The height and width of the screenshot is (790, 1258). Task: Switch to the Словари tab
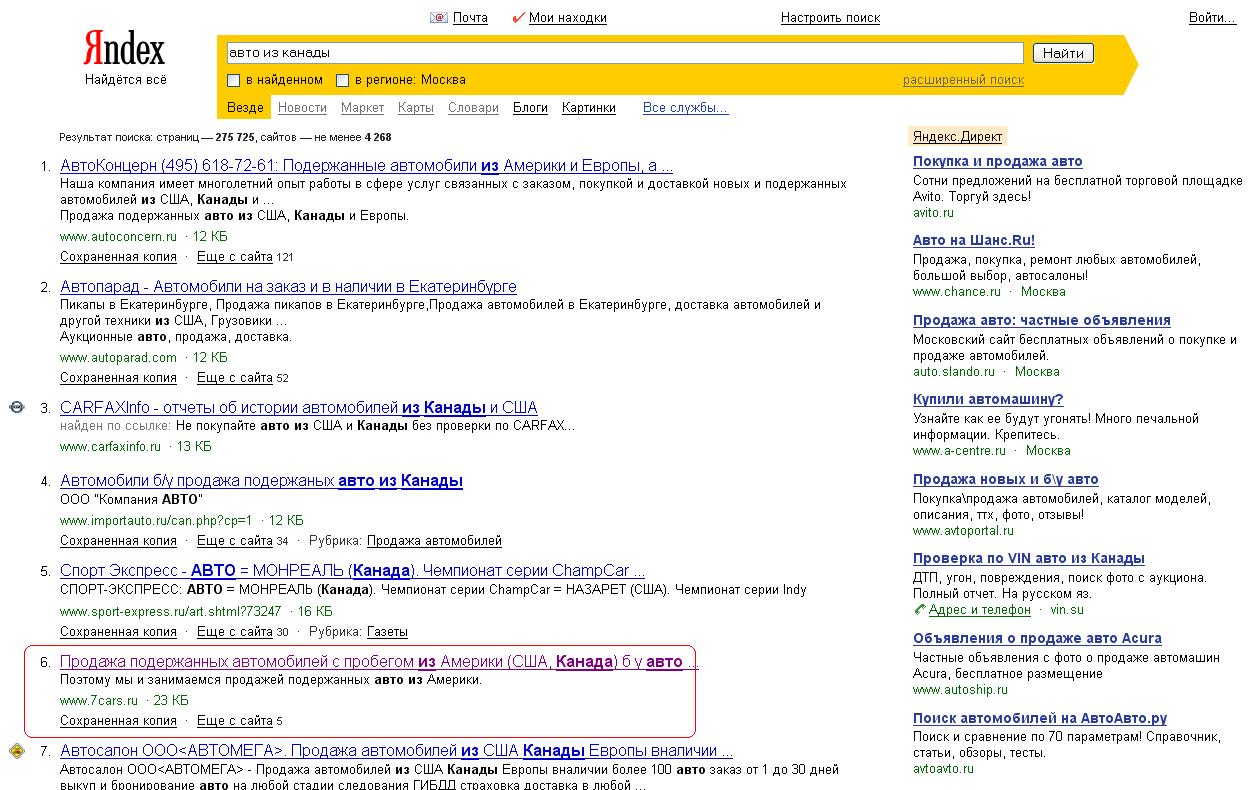click(x=473, y=108)
